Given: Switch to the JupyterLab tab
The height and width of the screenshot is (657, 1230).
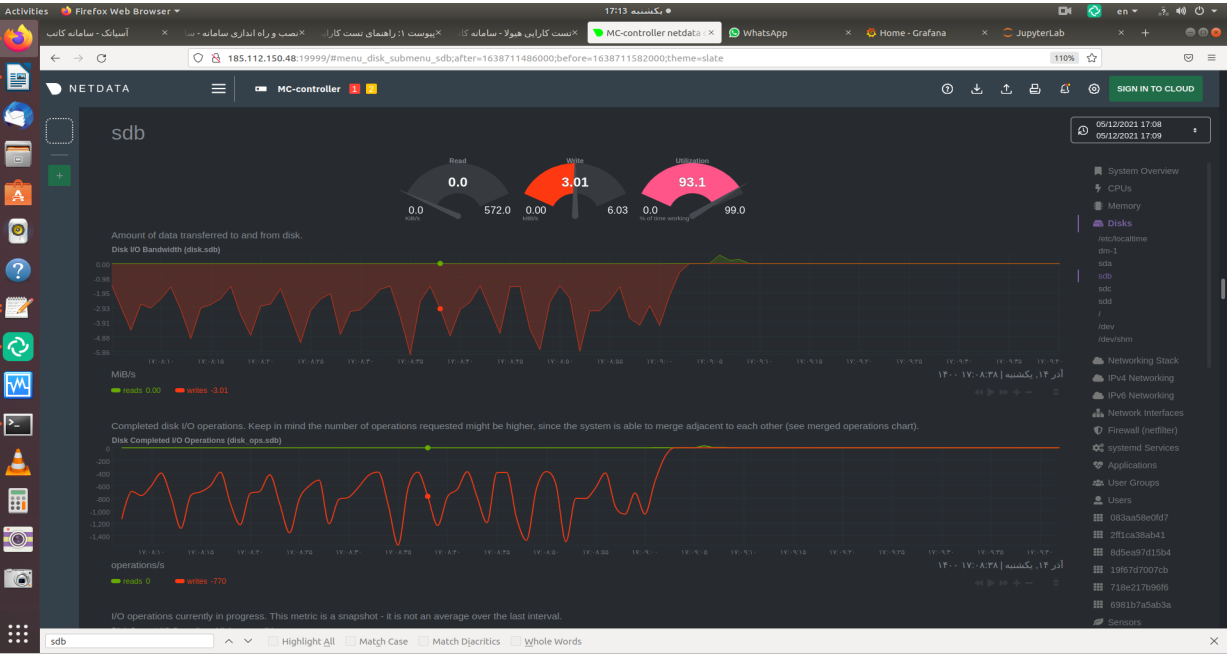Looking at the screenshot, I should point(1061,33).
